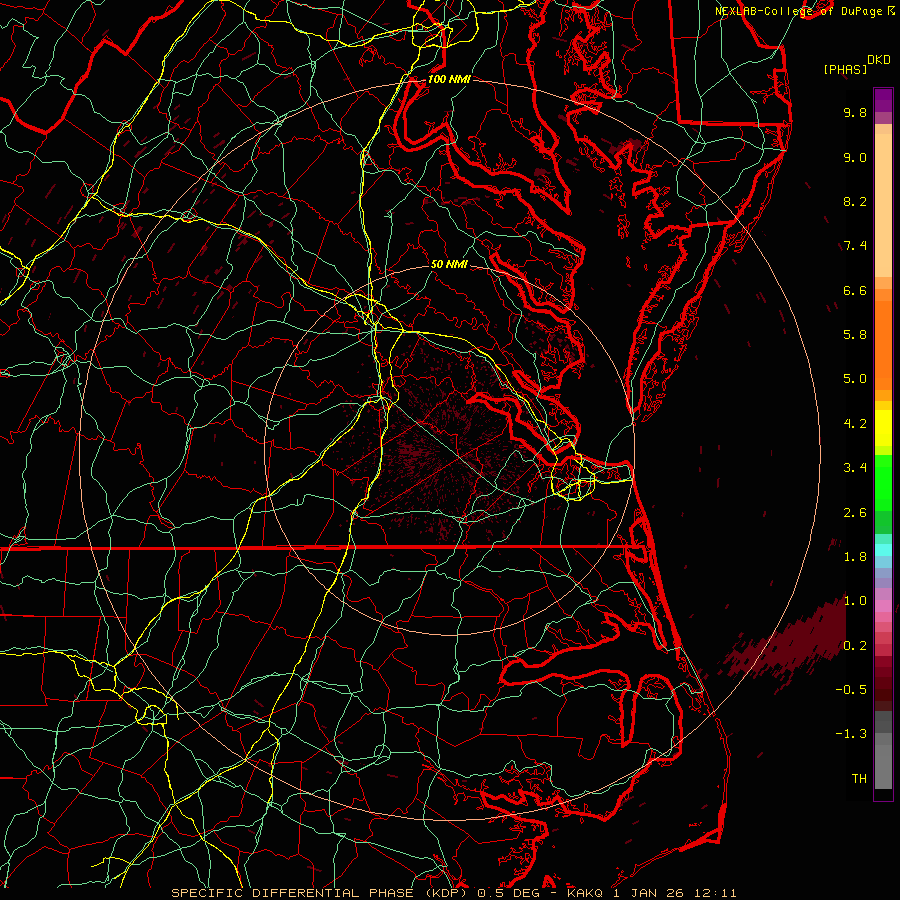Image resolution: width=900 pixels, height=900 pixels.
Task: Click the 3.4 scale value
Action: [x=855, y=468]
